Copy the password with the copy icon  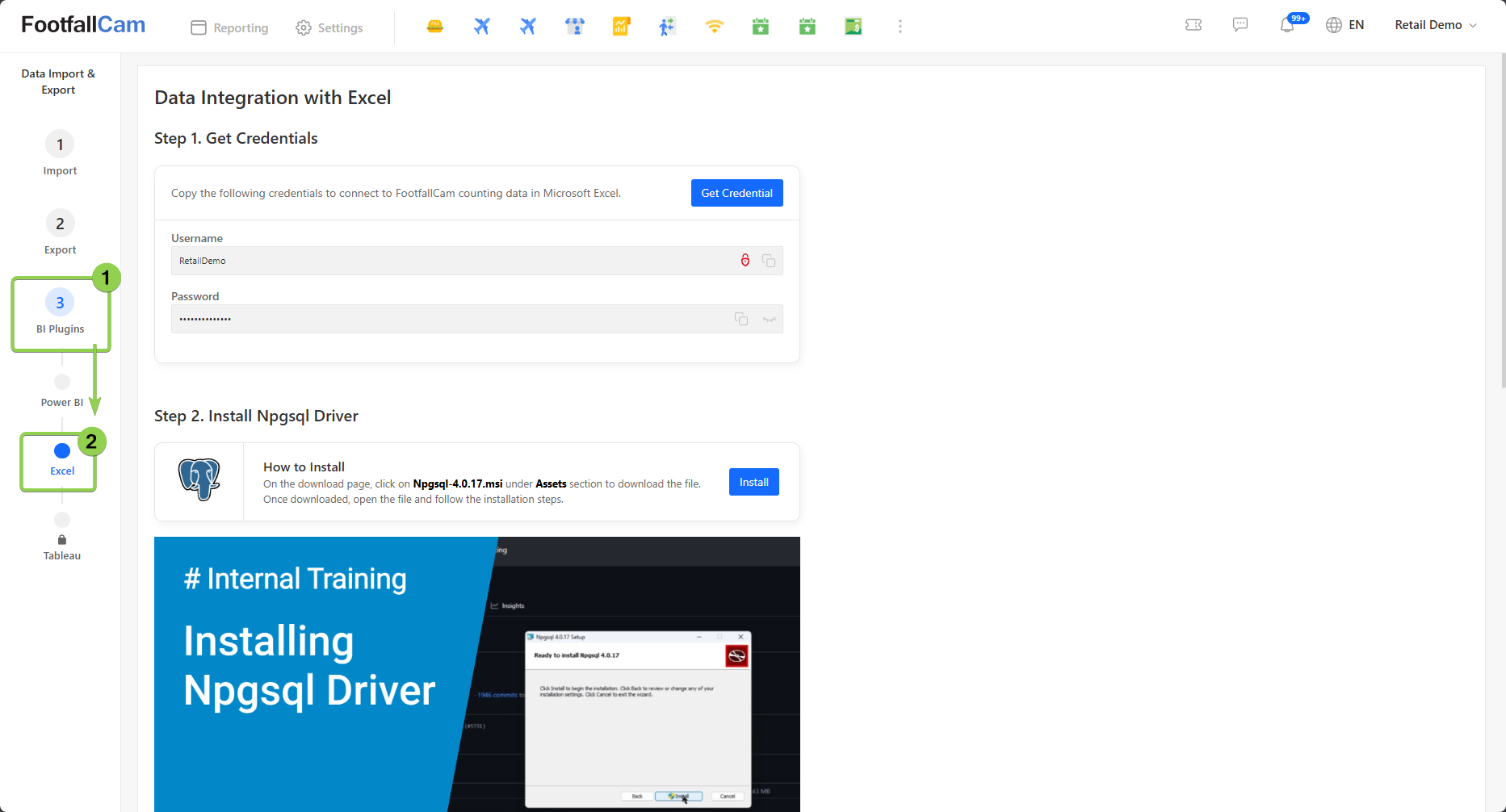point(741,319)
